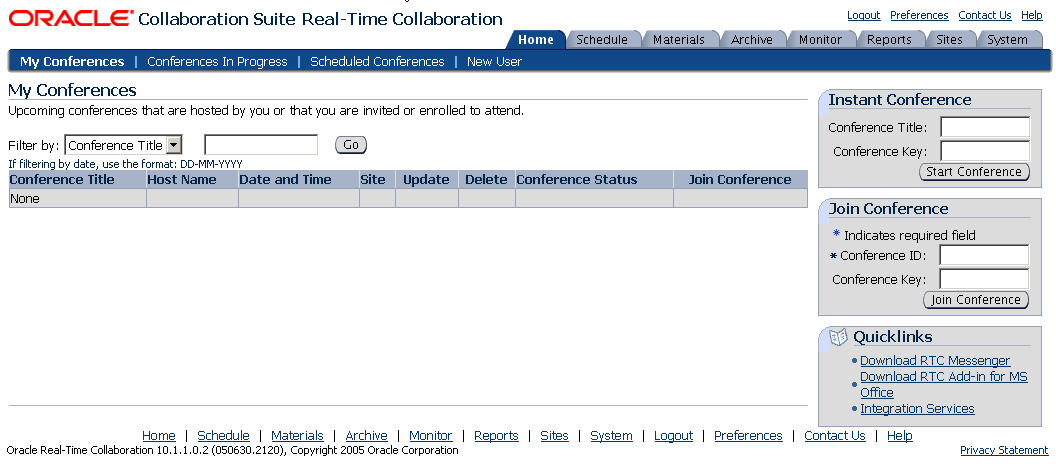This screenshot has height=471, width=1056.
Task: Click footer Help link
Action: [x=900, y=436]
